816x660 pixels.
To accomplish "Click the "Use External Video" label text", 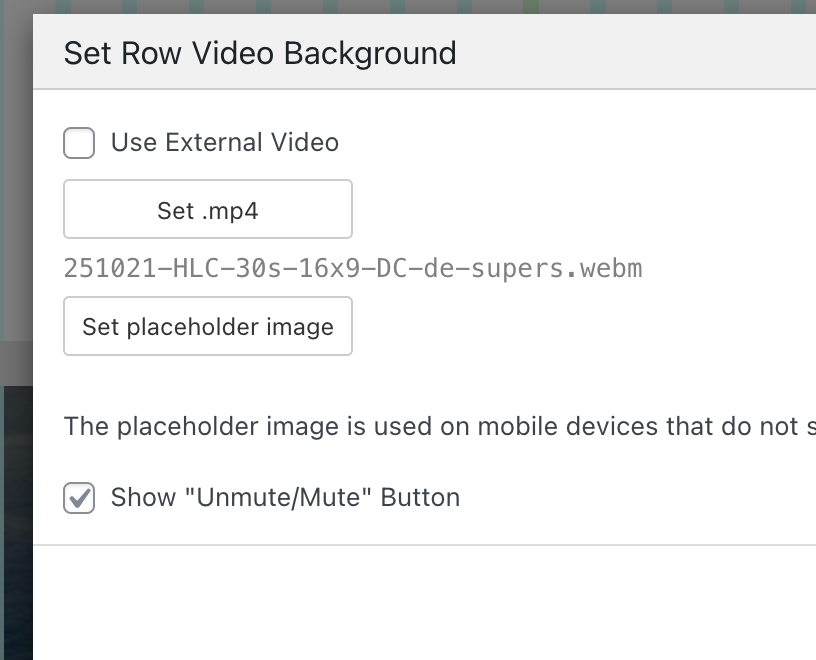I will (224, 143).
